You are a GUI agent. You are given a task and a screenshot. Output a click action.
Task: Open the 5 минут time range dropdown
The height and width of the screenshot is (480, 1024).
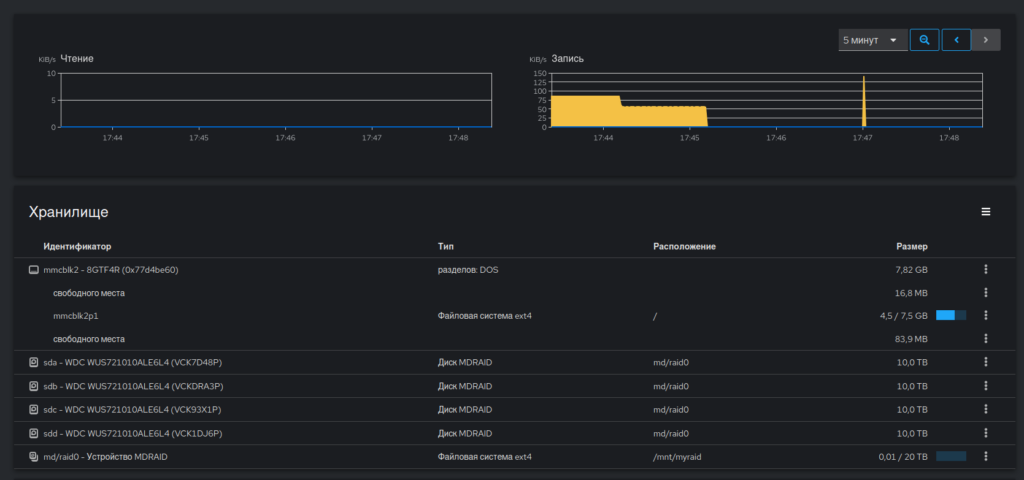[872, 40]
